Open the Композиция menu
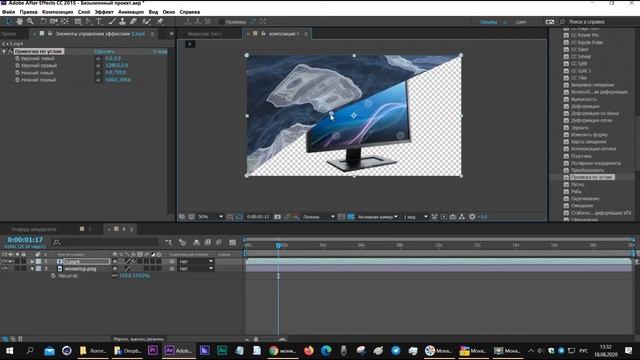 (x=58, y=12)
